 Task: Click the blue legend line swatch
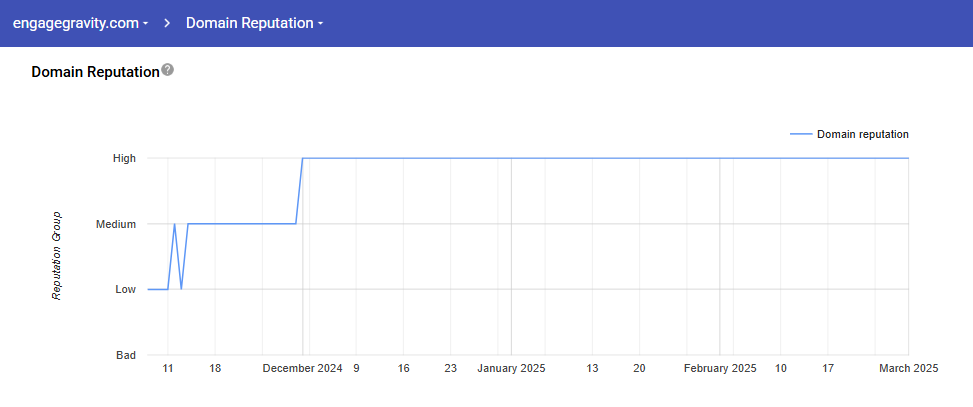[x=801, y=134]
